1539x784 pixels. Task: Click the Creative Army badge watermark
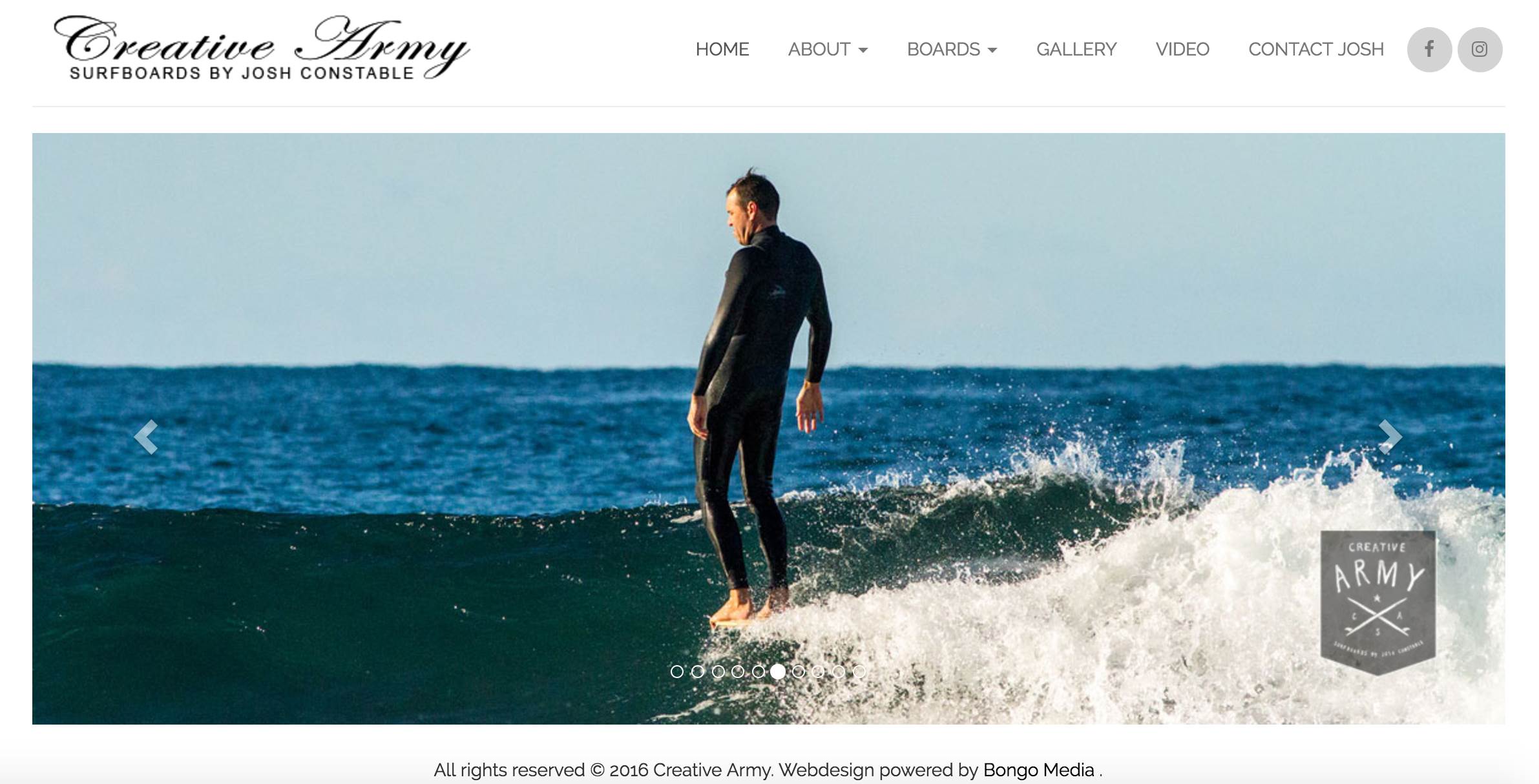pos(1377,602)
